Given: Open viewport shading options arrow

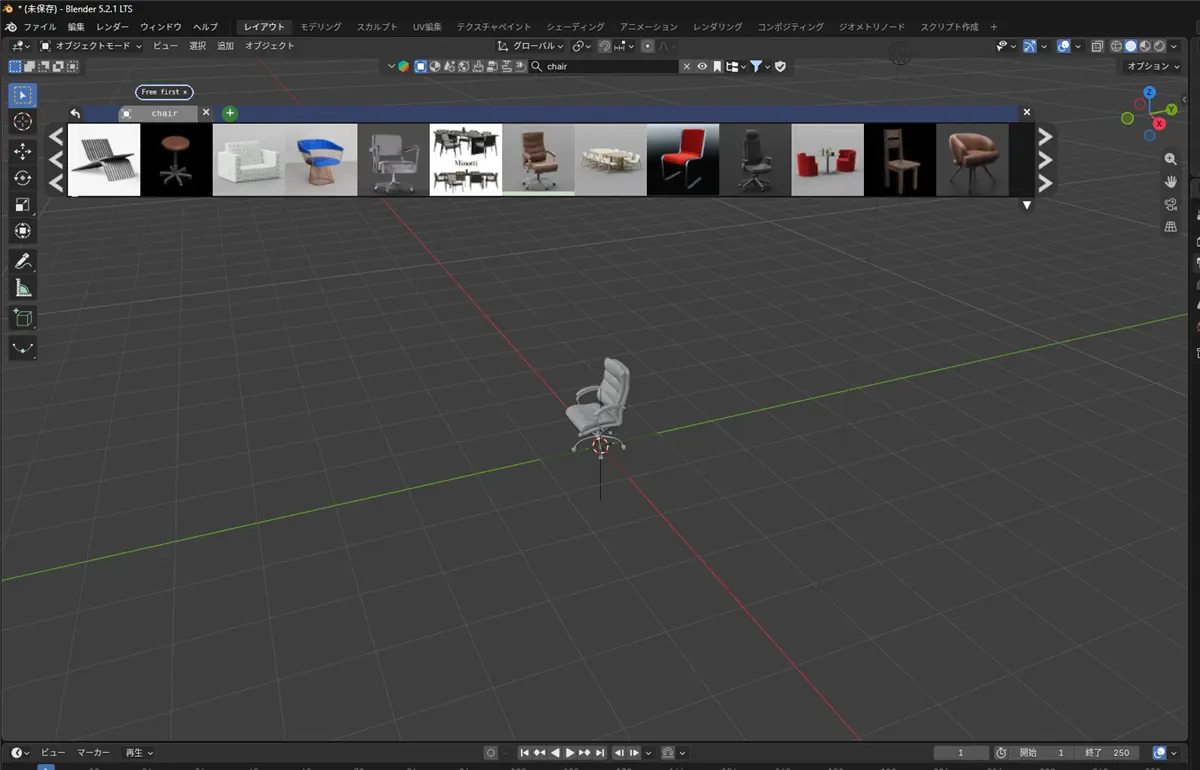Looking at the screenshot, I should point(1174,46).
